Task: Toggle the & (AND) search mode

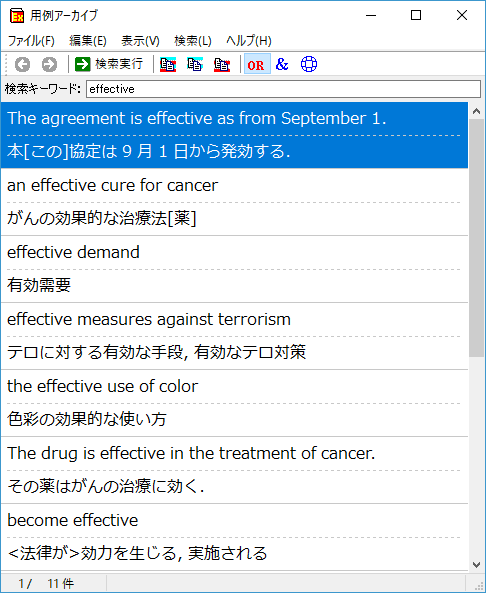Action: [x=282, y=64]
